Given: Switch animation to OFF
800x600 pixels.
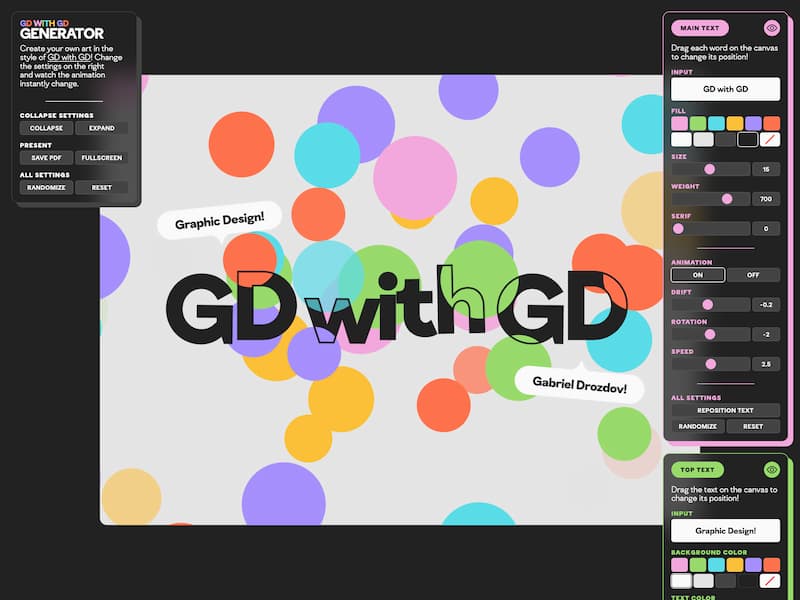Looking at the screenshot, I should tap(753, 275).
